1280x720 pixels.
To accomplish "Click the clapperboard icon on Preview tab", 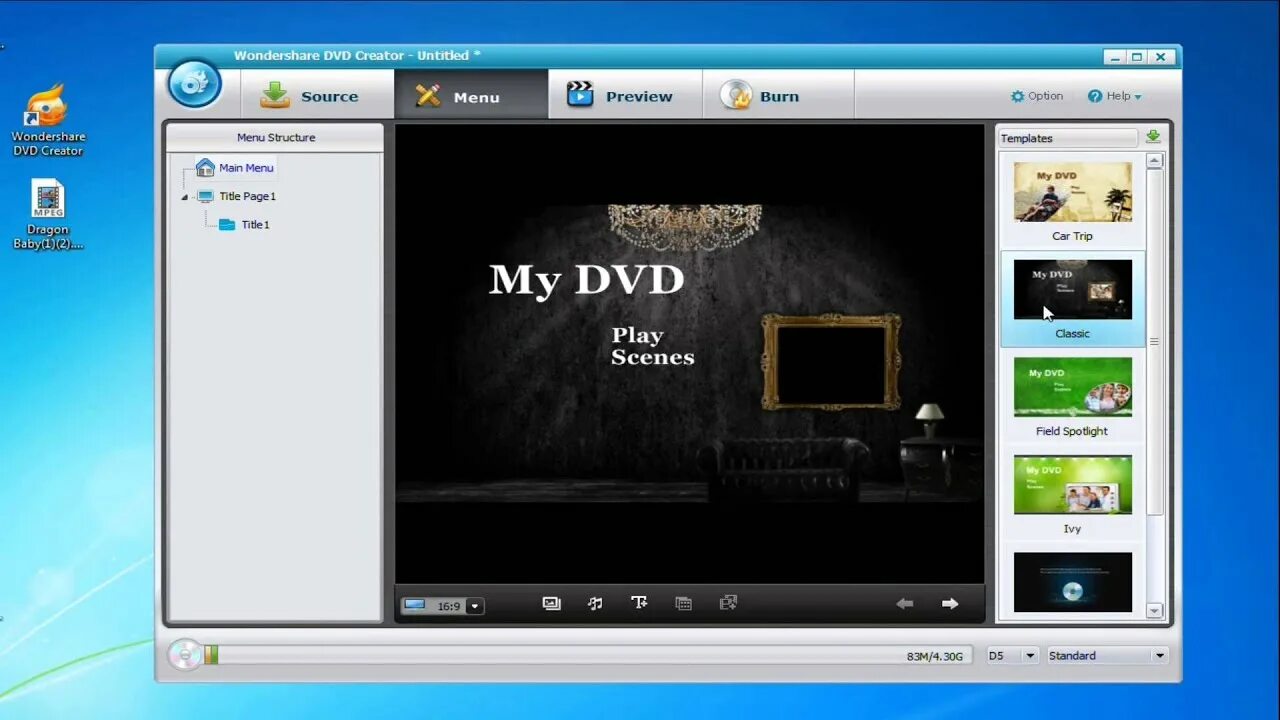I will pyautogui.click(x=580, y=95).
